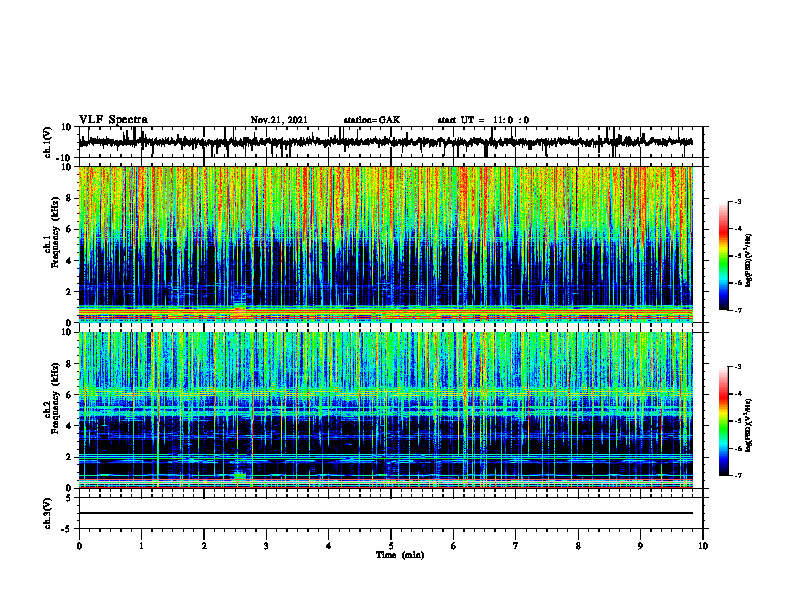Click the "4" kHz tick on ch.2 frequency axis
The height and width of the screenshot is (612, 792).
point(70,426)
